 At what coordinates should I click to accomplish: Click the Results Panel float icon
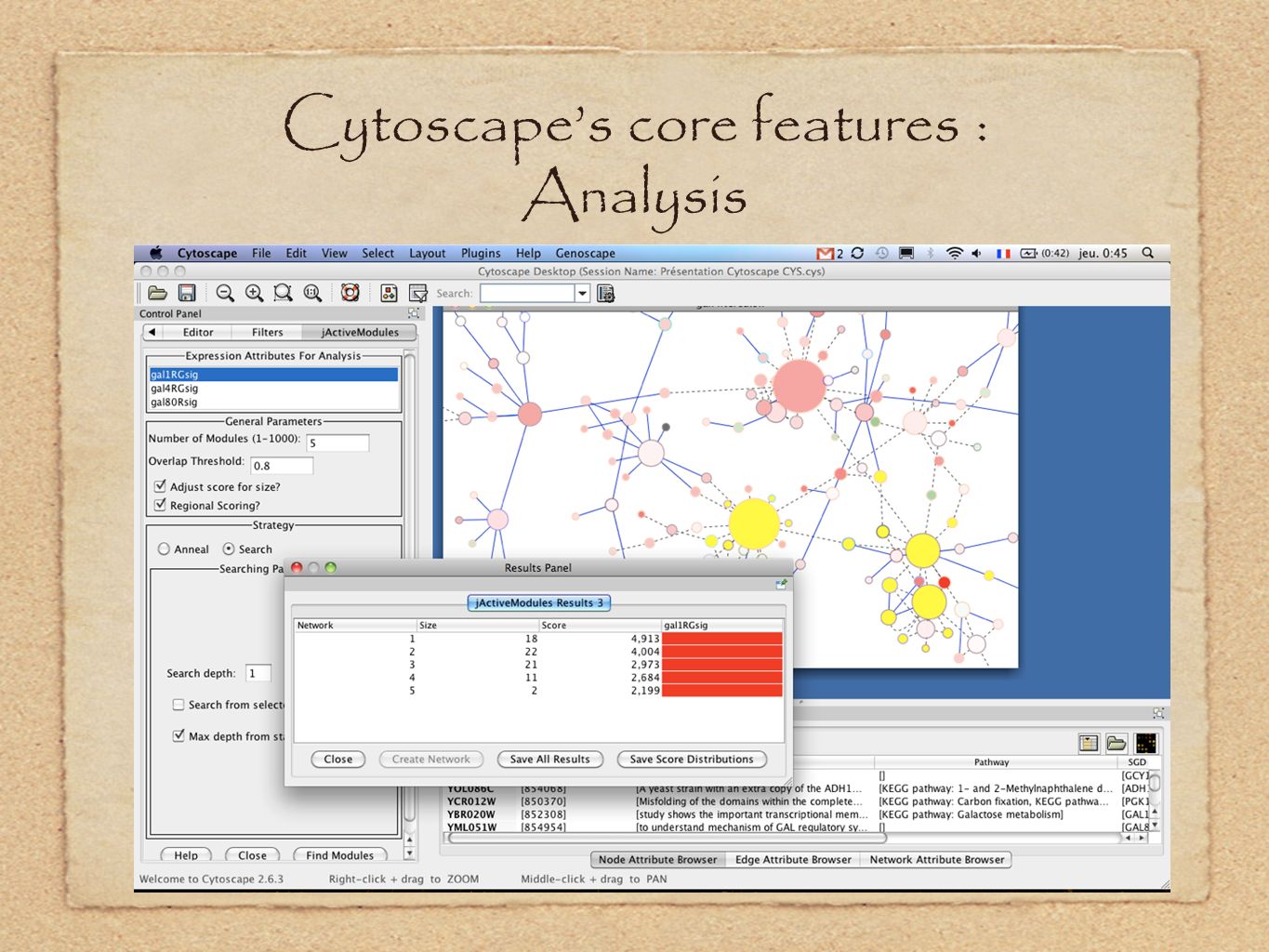[781, 584]
